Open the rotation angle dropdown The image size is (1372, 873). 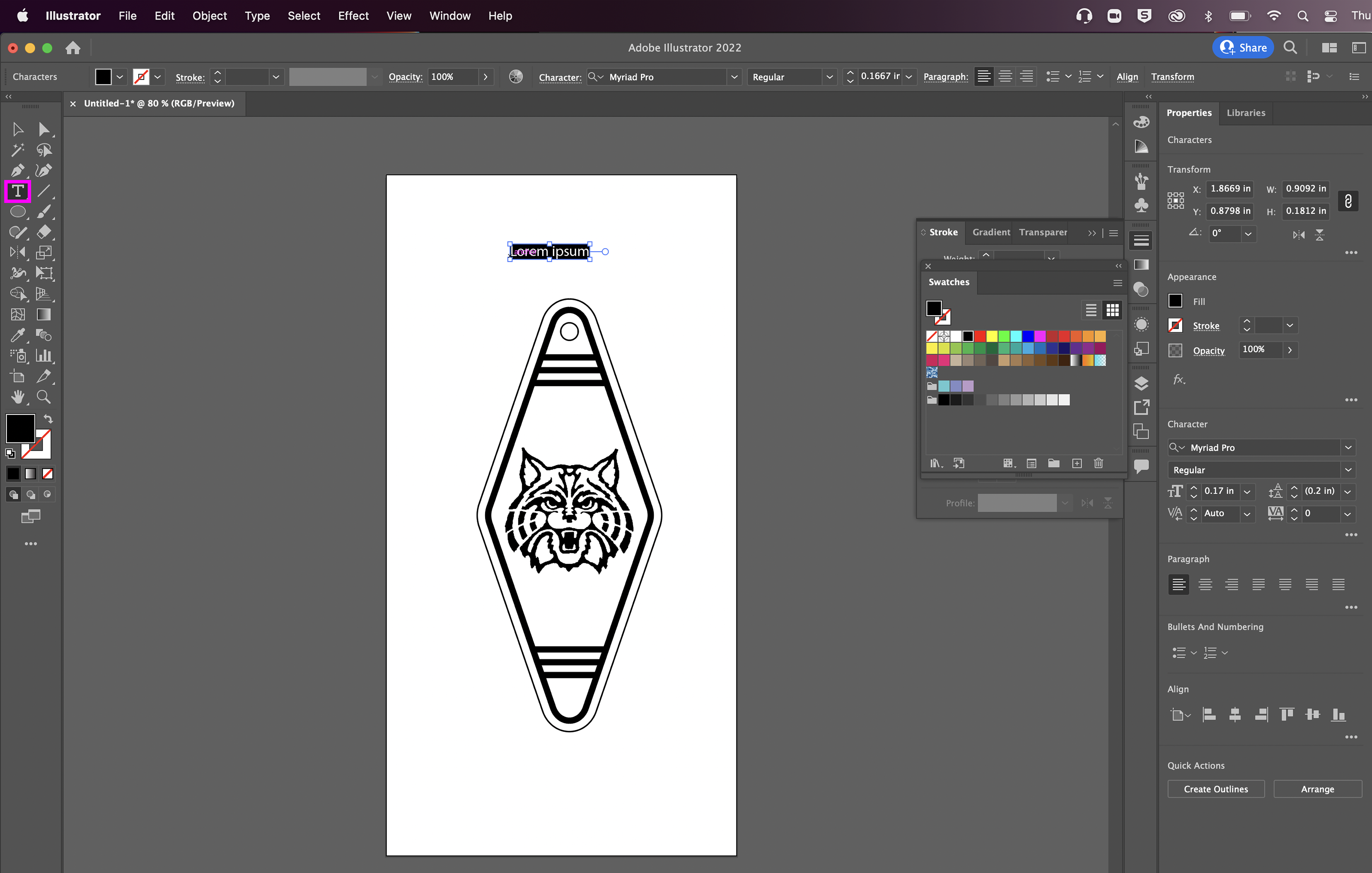click(x=1249, y=234)
